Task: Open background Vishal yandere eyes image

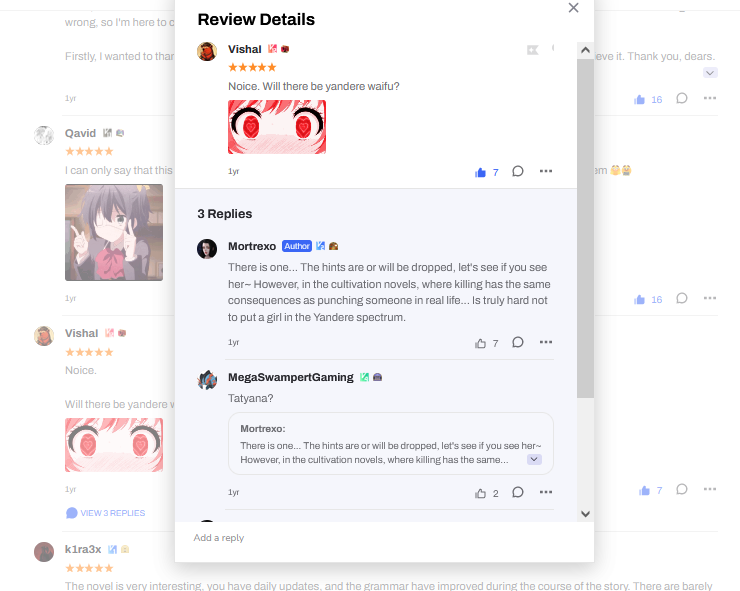Action: pos(114,445)
